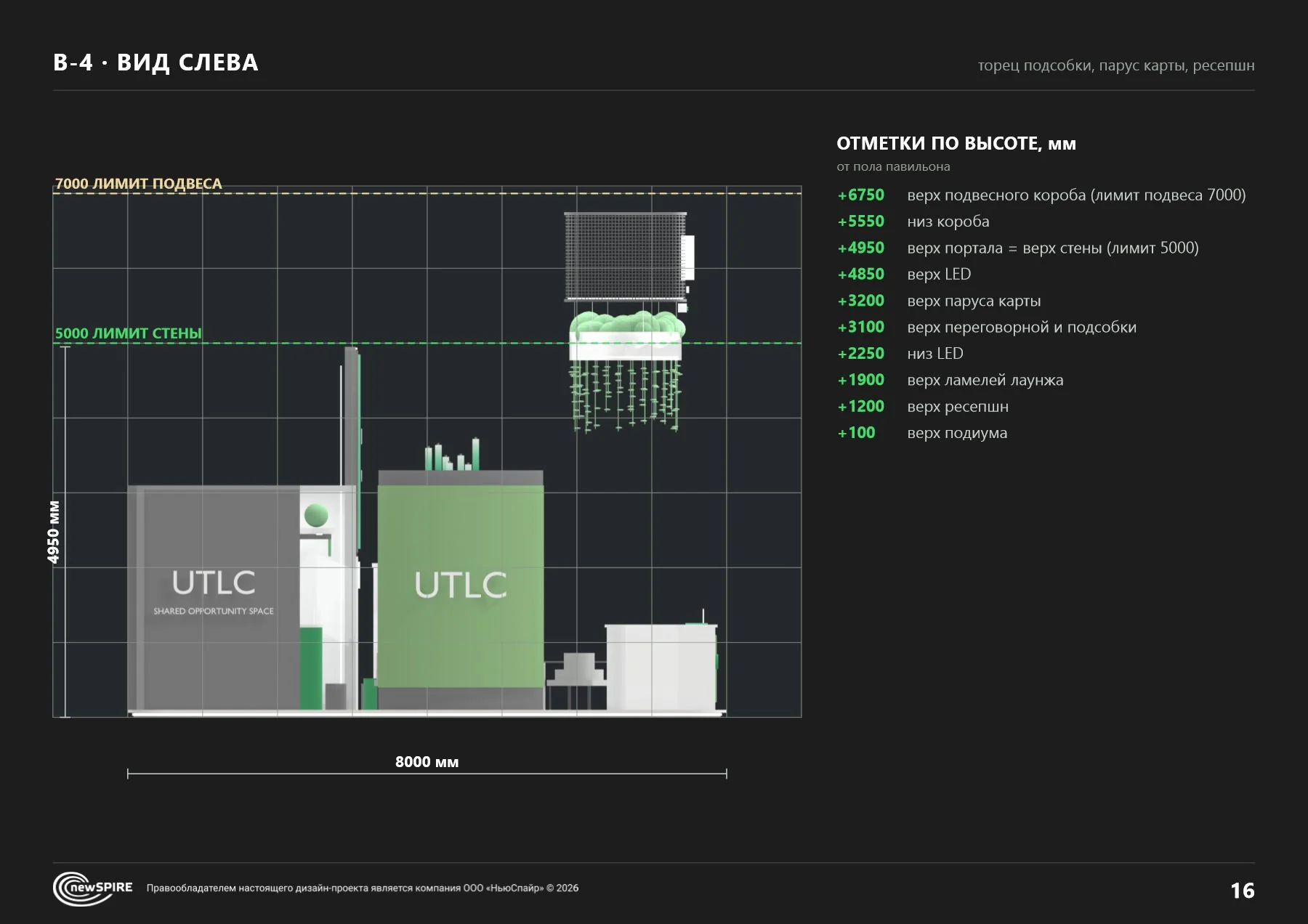This screenshot has height=924, width=1308.
Task: Select the subtitle "торец подсобки, парус карты, ресепшн"
Action: coord(1116,65)
